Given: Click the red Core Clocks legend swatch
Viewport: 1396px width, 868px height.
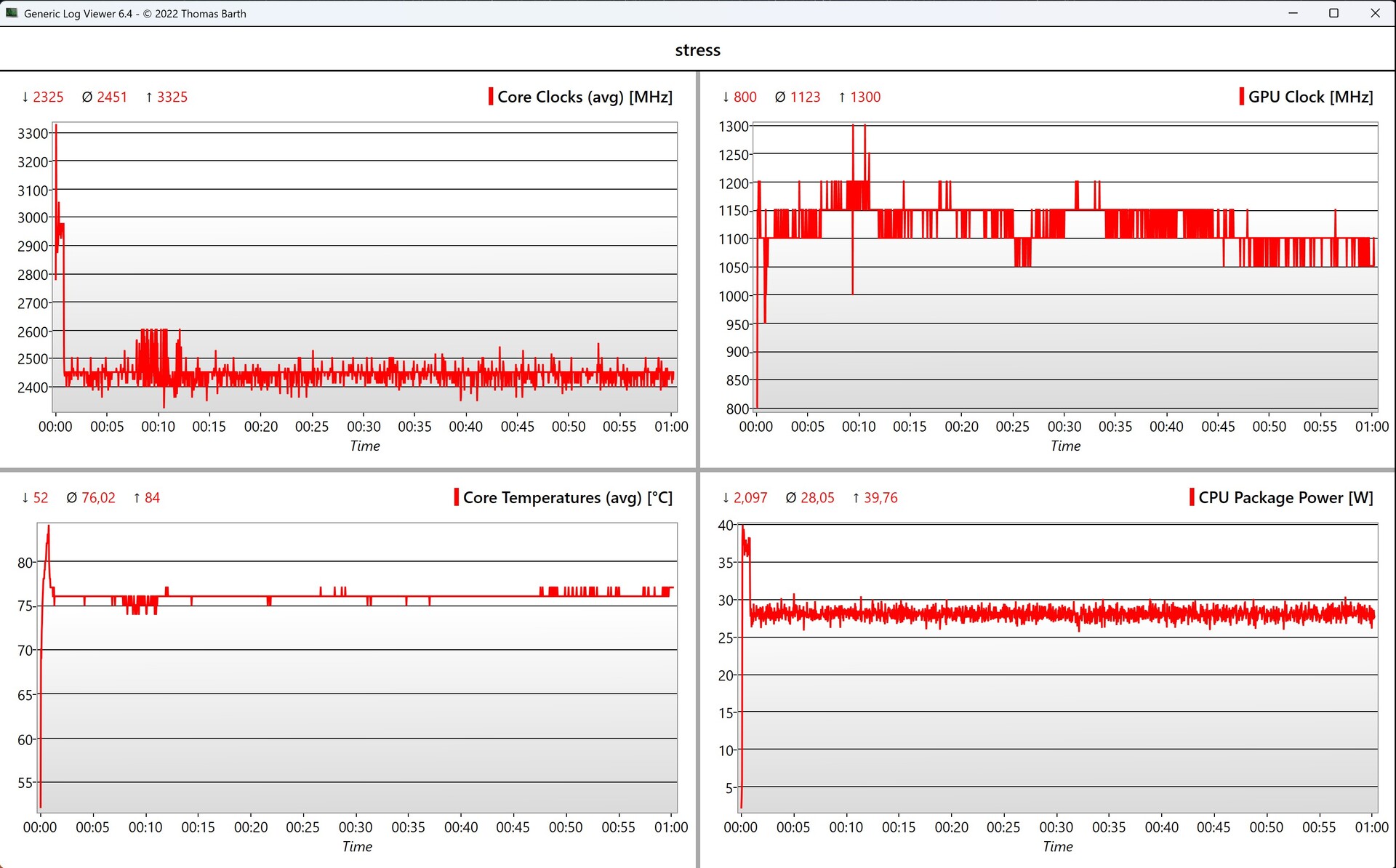Looking at the screenshot, I should click(x=491, y=97).
